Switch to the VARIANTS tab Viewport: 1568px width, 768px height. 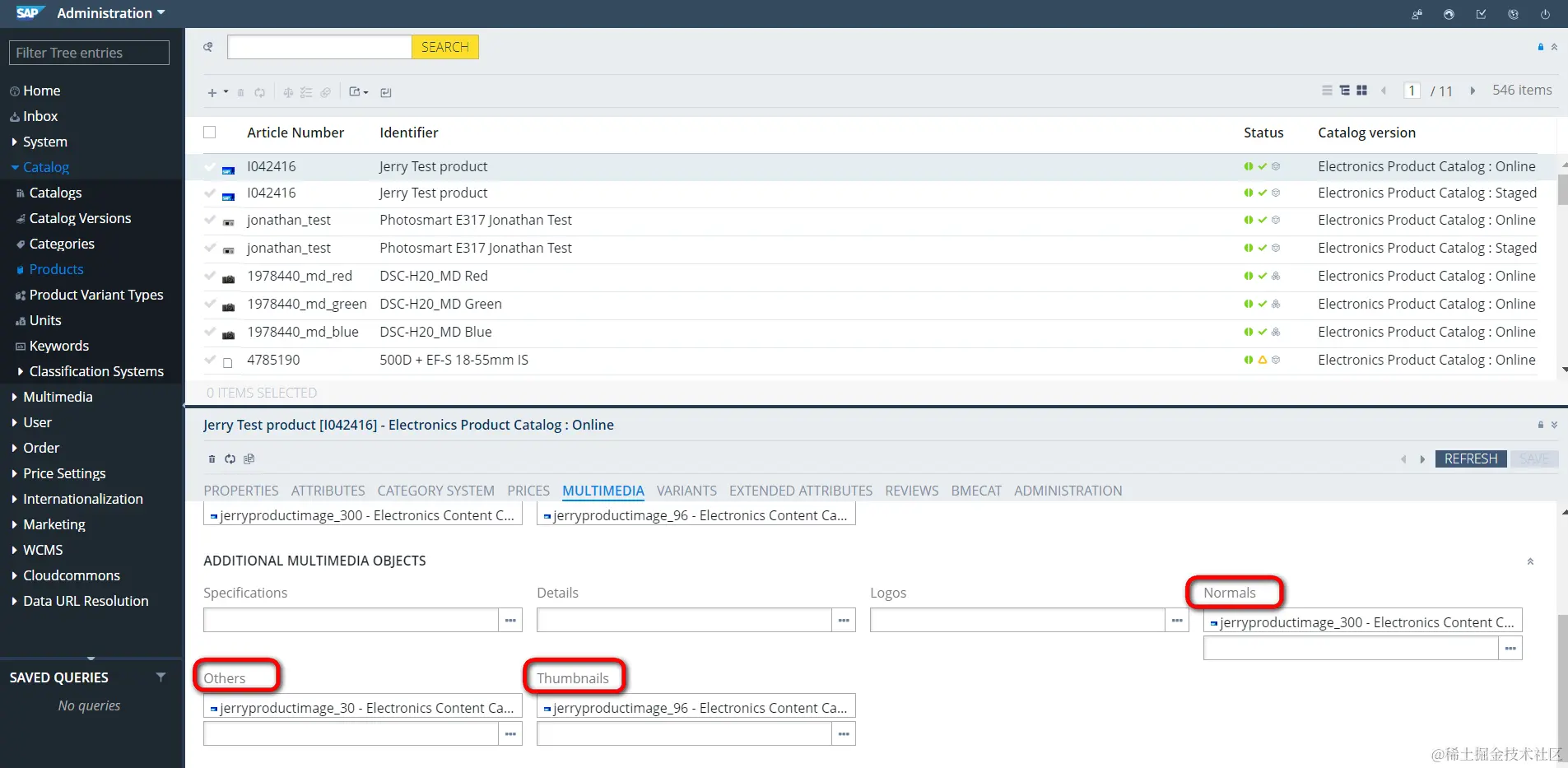(686, 491)
